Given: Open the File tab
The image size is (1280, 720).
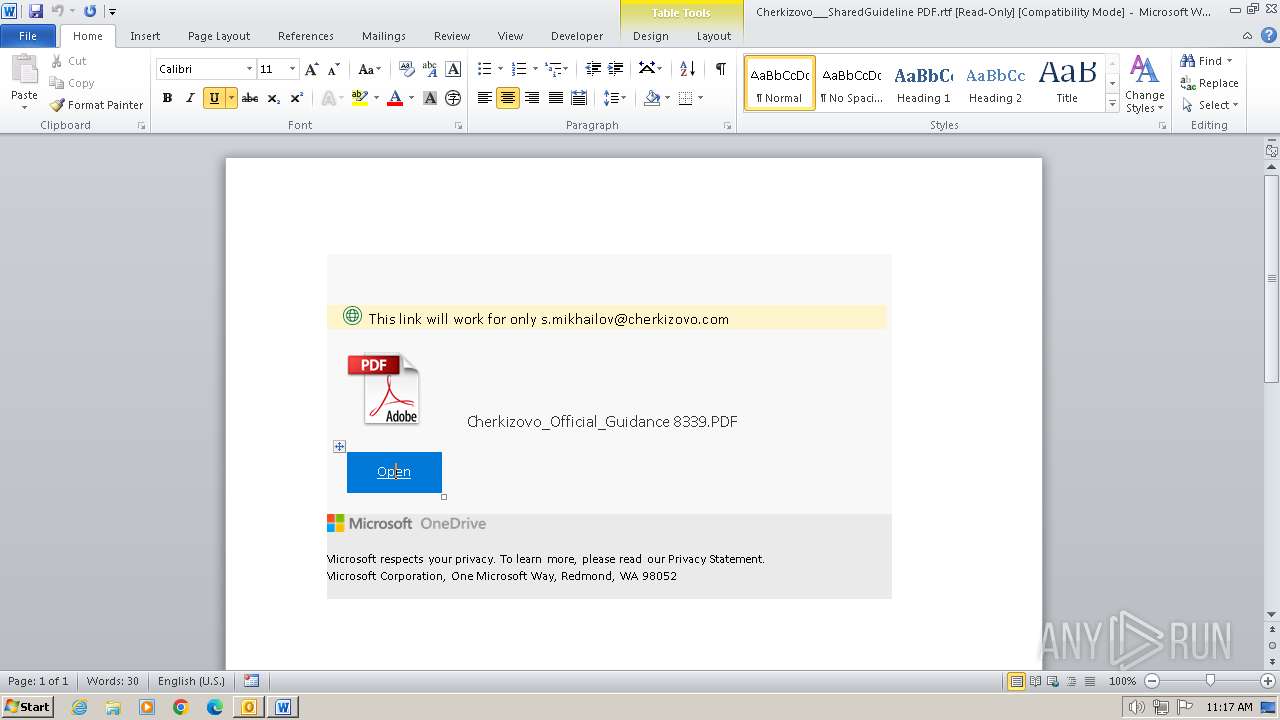Looking at the screenshot, I should 28,36.
